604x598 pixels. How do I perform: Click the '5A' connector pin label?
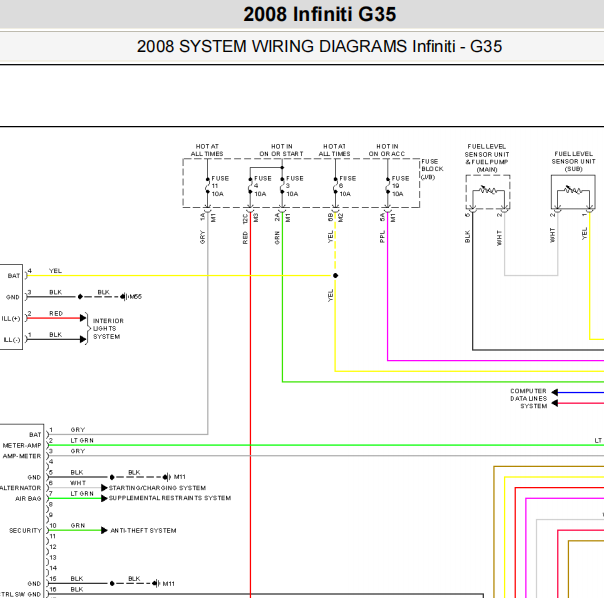[382, 217]
